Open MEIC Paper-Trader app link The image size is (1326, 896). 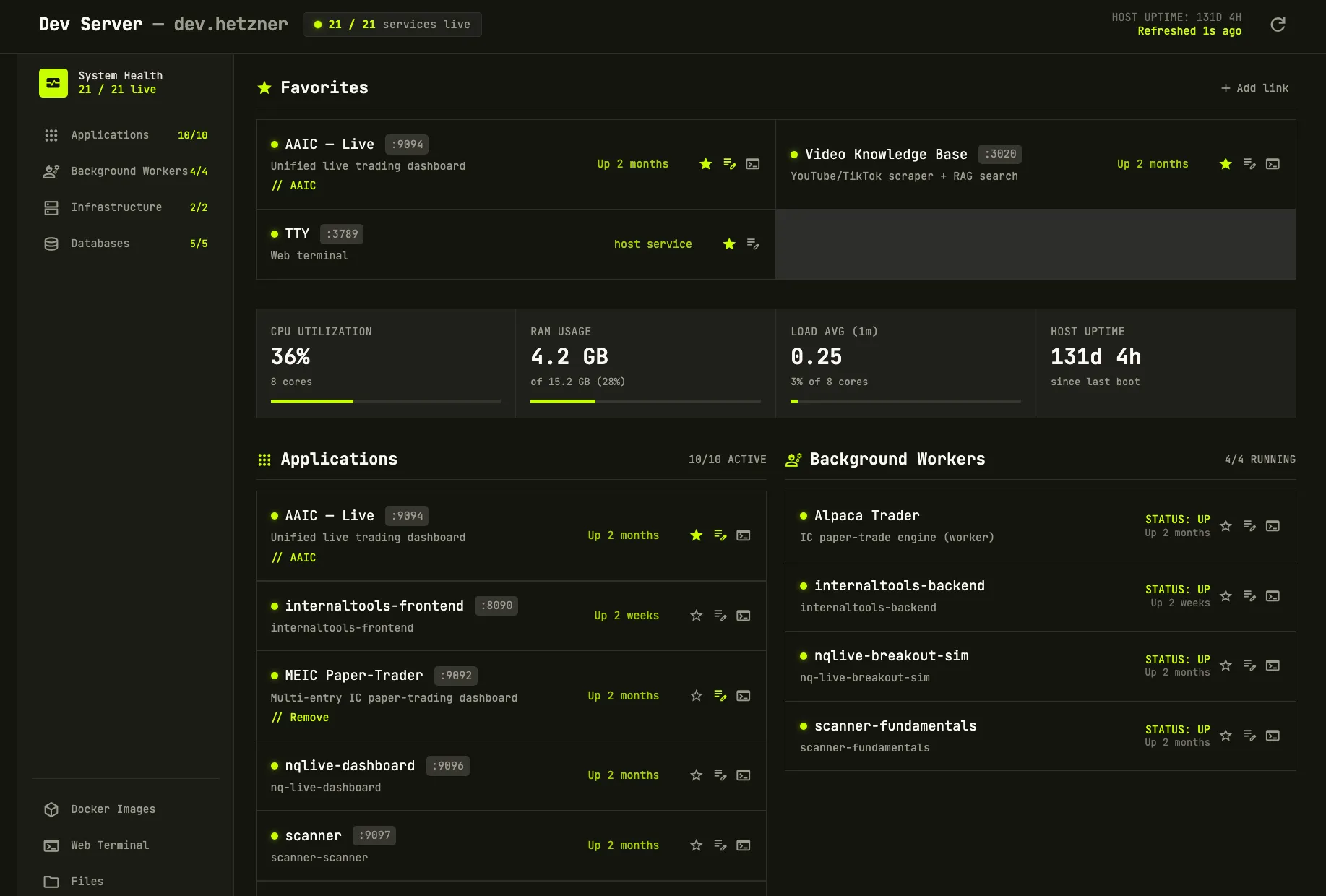coord(354,676)
